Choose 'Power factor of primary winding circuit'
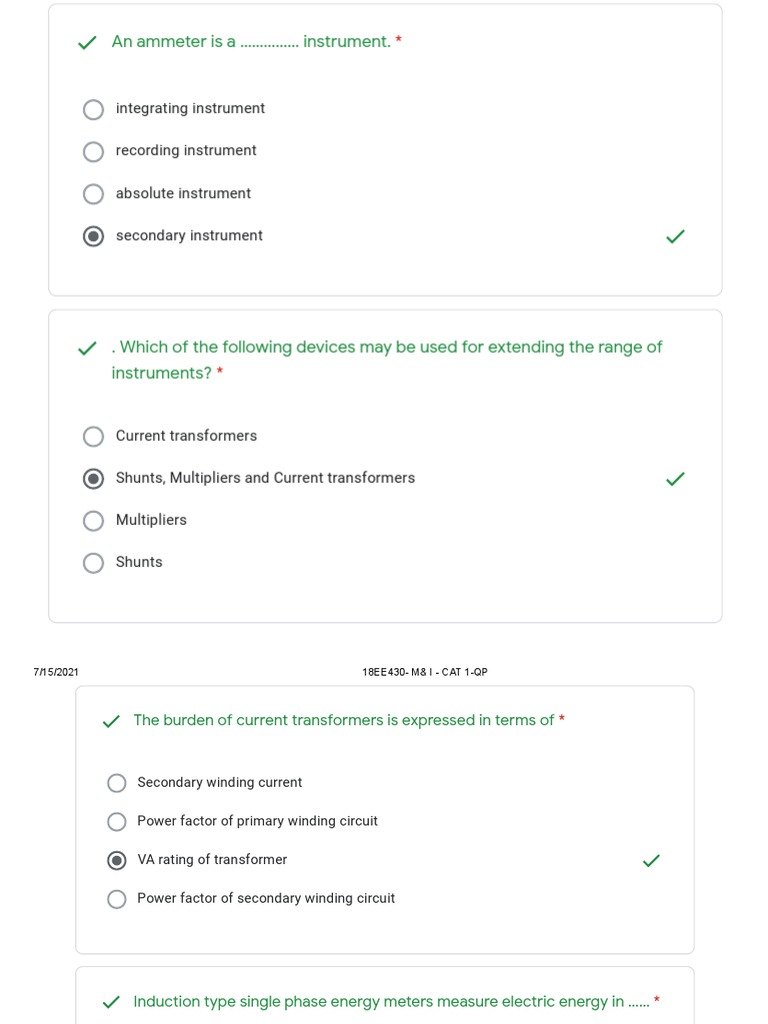Screen dimensions: 768x1024 click(x=117, y=822)
